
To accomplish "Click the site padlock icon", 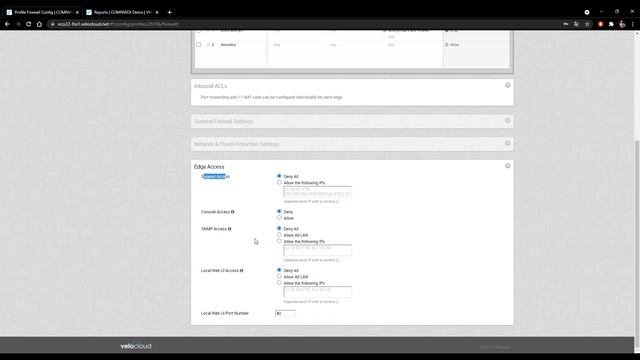I will coord(52,24).
